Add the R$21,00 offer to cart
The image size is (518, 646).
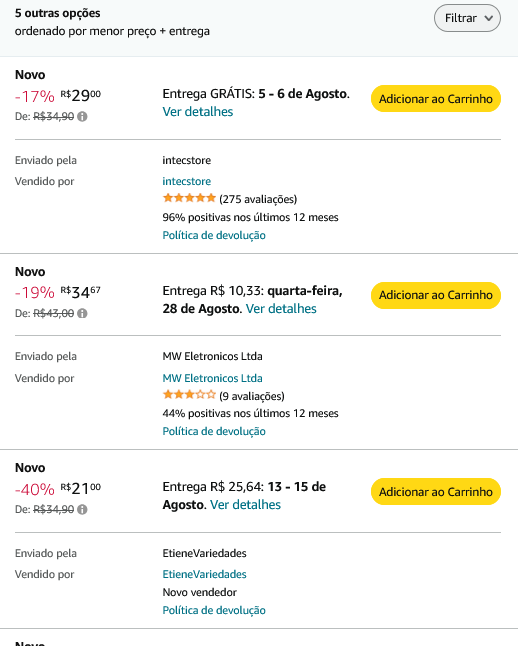click(x=436, y=492)
